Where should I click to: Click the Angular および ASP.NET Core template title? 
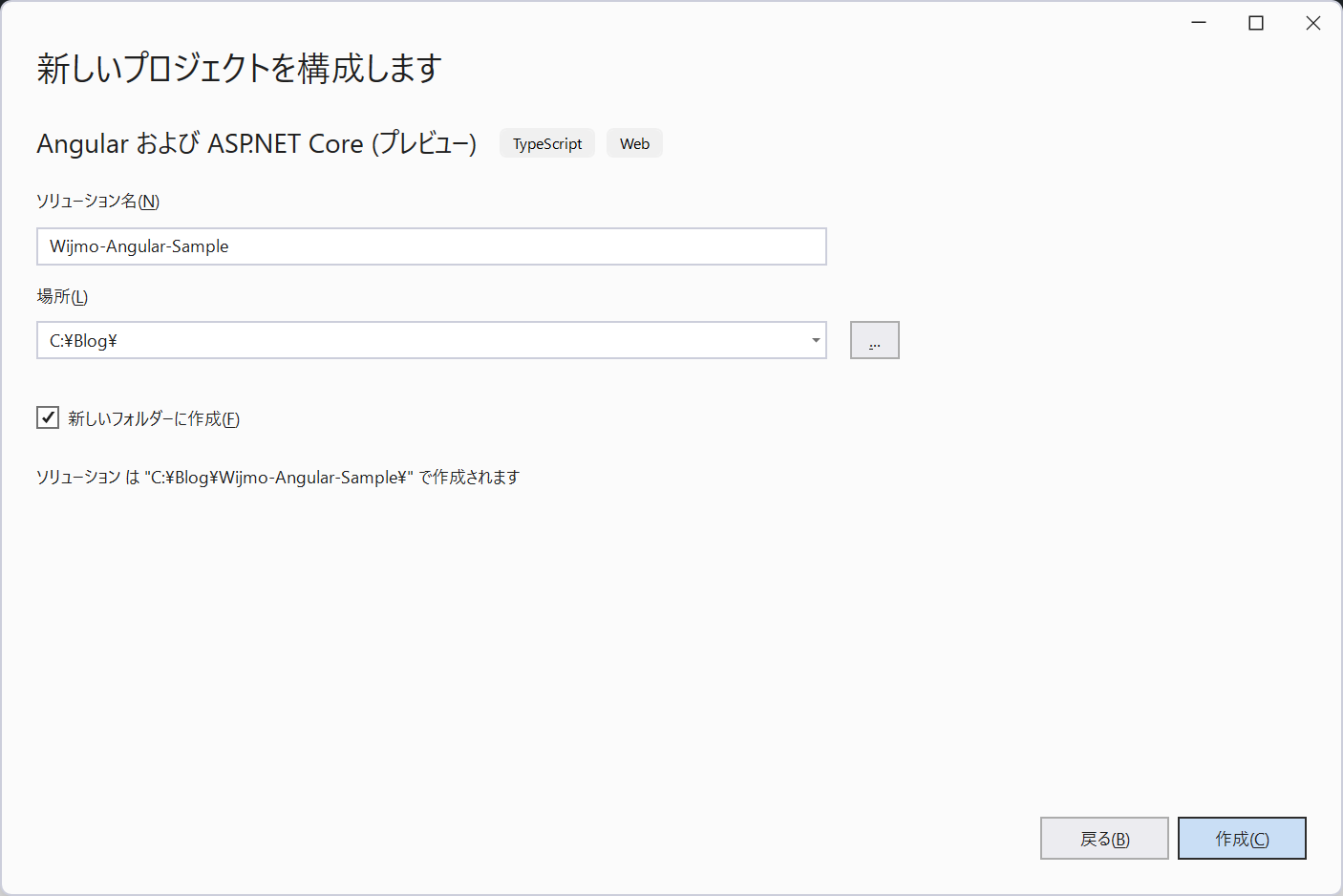coord(256,143)
